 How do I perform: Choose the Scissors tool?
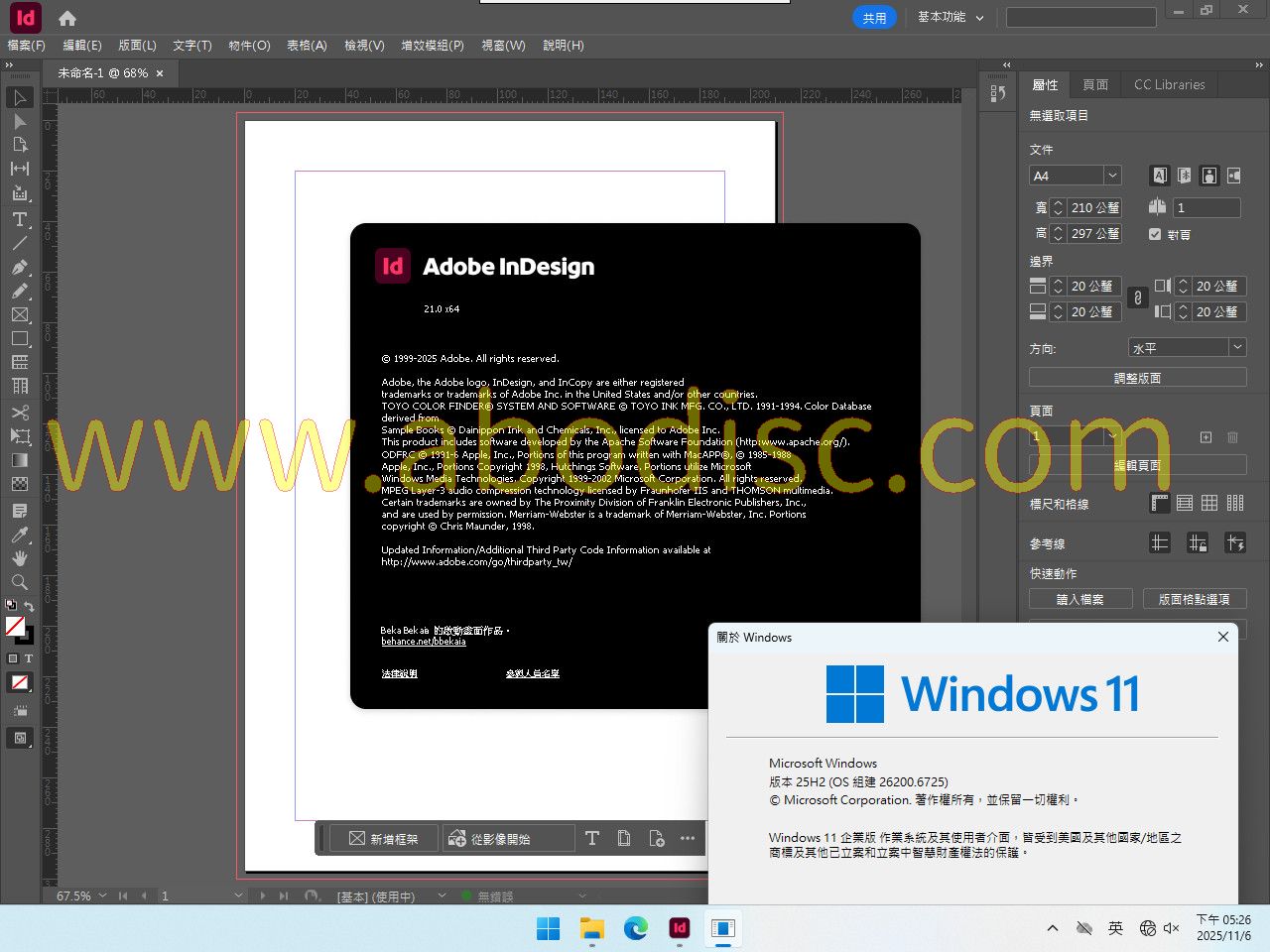tap(20, 413)
